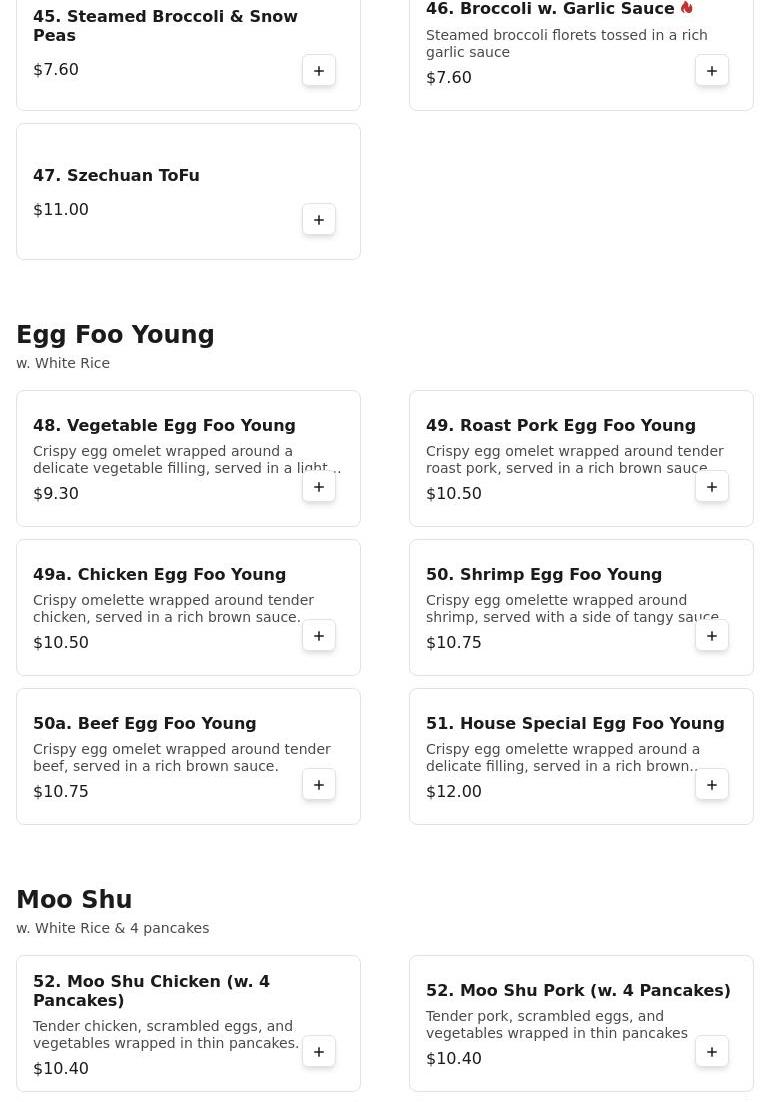Select the Moo Shu section heading
770x1102 pixels.
(x=74, y=900)
